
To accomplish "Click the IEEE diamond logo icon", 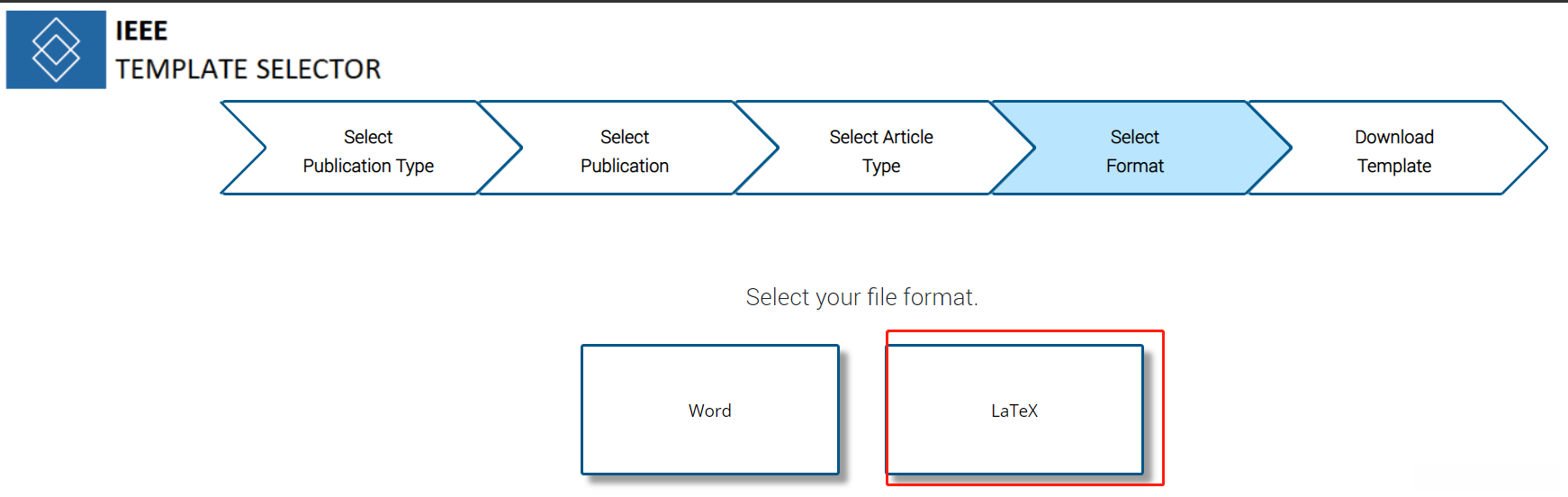I will pos(56,50).
